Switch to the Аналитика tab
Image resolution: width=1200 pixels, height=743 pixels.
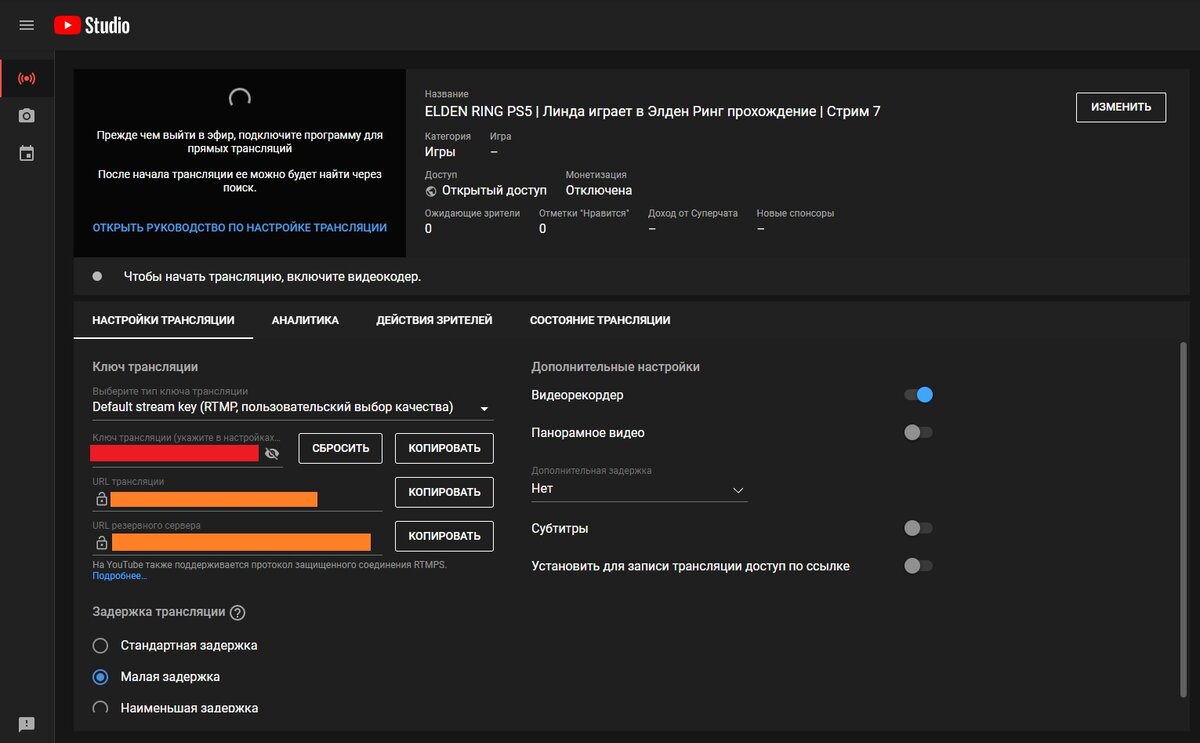click(x=305, y=320)
